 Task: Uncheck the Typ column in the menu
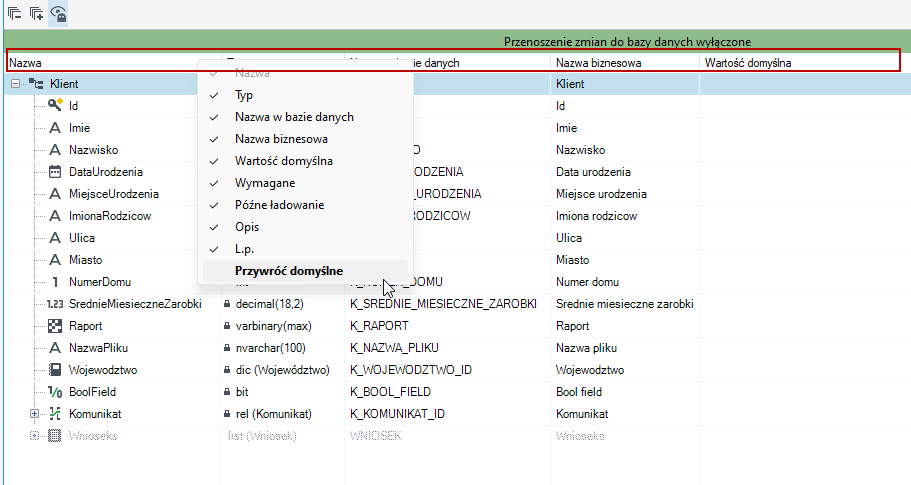pos(305,95)
